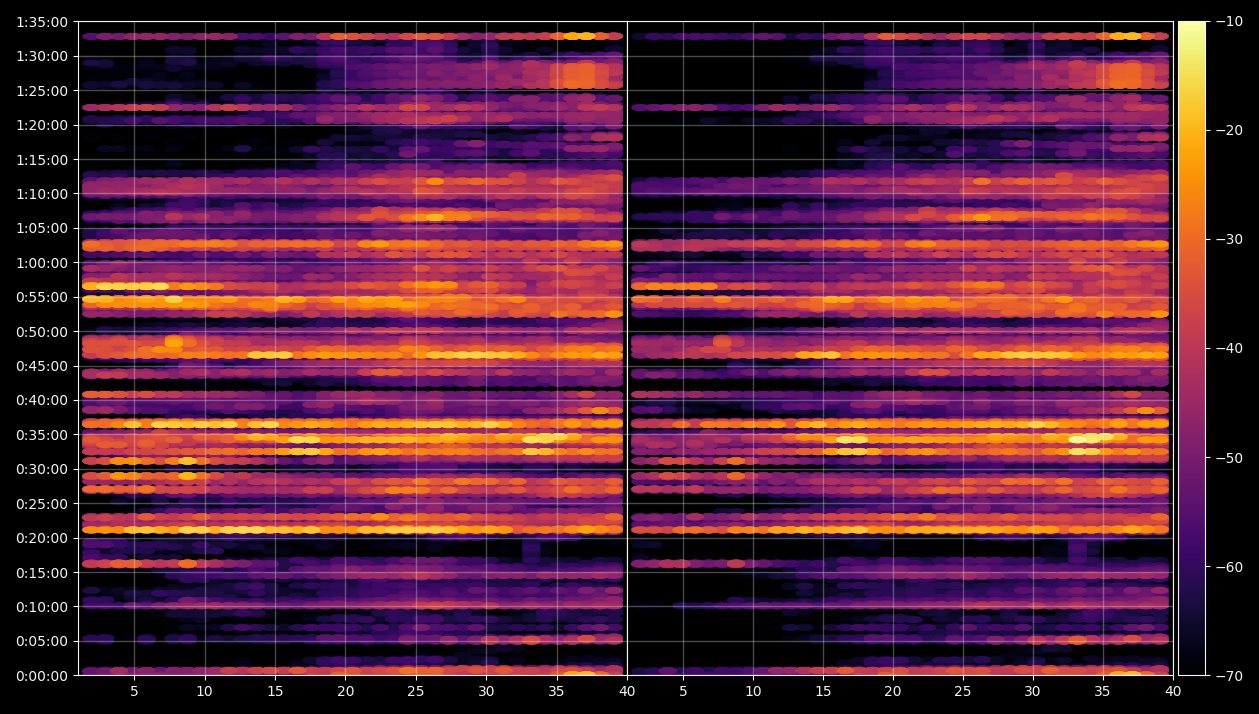Click the 0:20:00 y-axis tick label

coord(42,538)
